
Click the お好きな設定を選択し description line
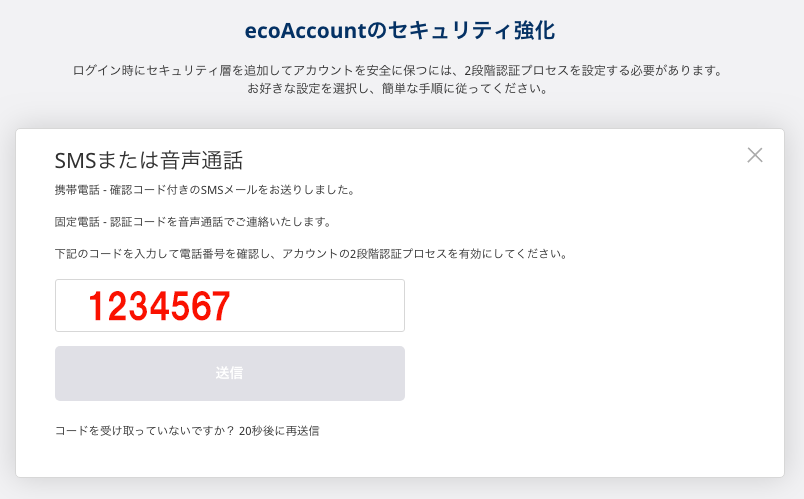(x=398, y=89)
